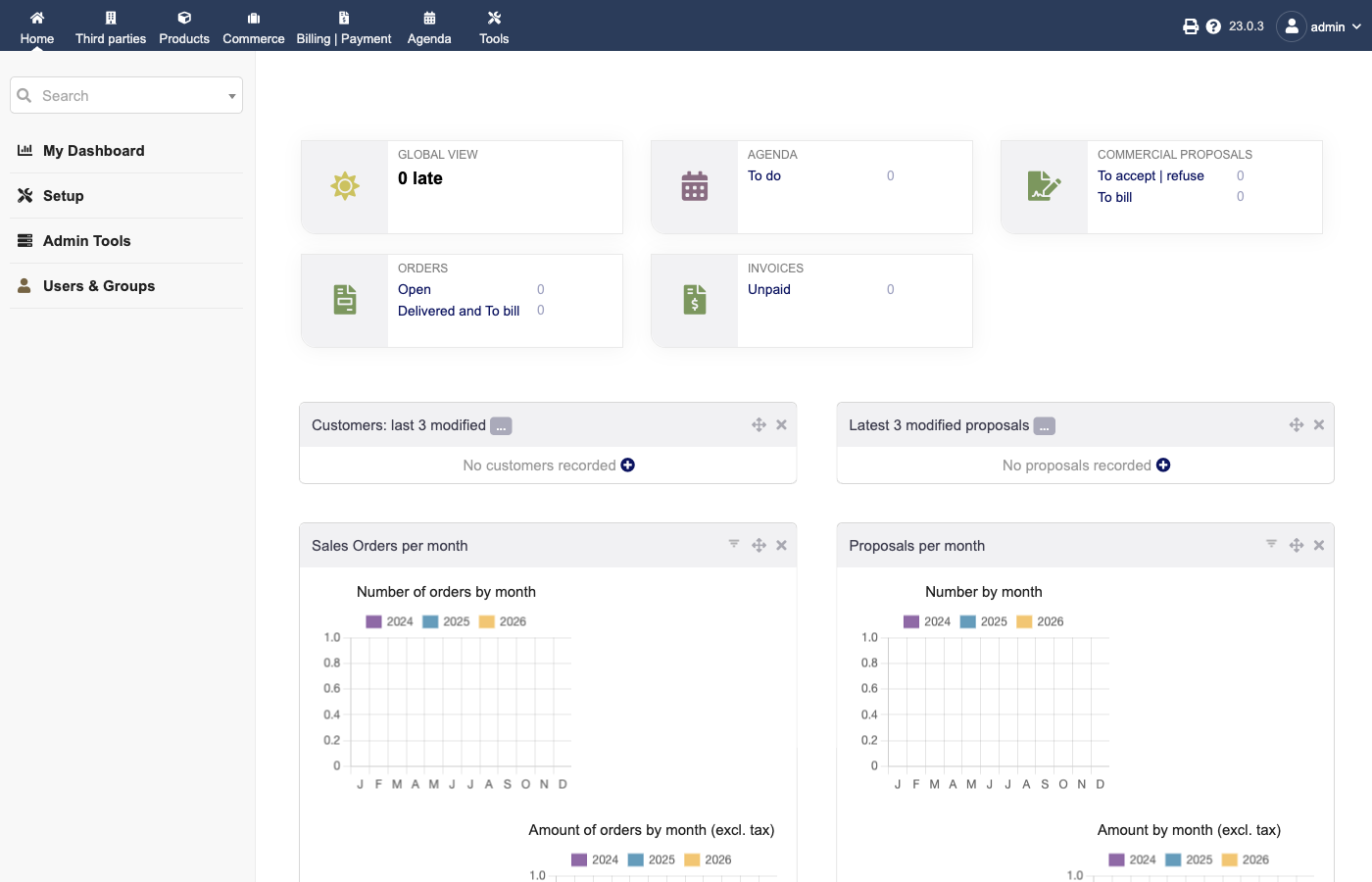The height and width of the screenshot is (882, 1372).
Task: Open the 'Open' orders link
Action: [x=415, y=289]
